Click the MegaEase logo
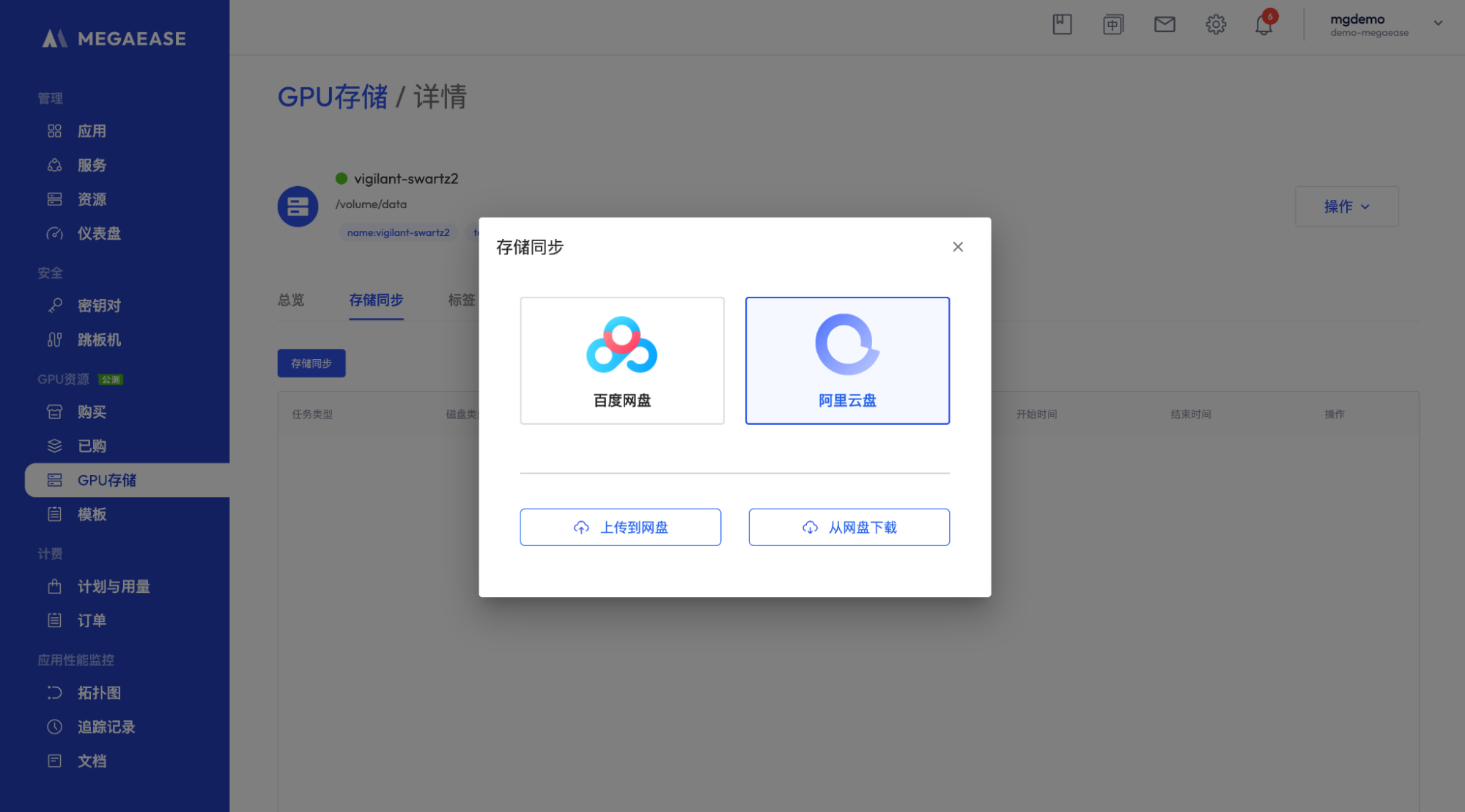The width and height of the screenshot is (1465, 812). 114,38
